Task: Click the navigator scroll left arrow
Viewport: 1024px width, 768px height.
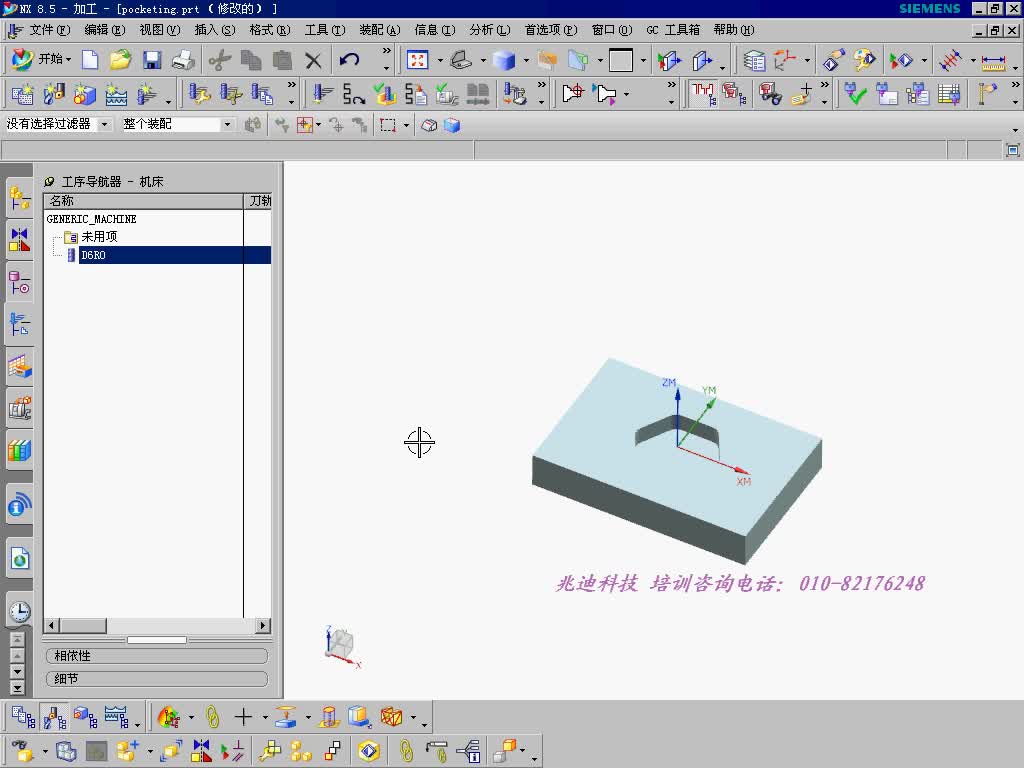Action: click(x=52, y=626)
